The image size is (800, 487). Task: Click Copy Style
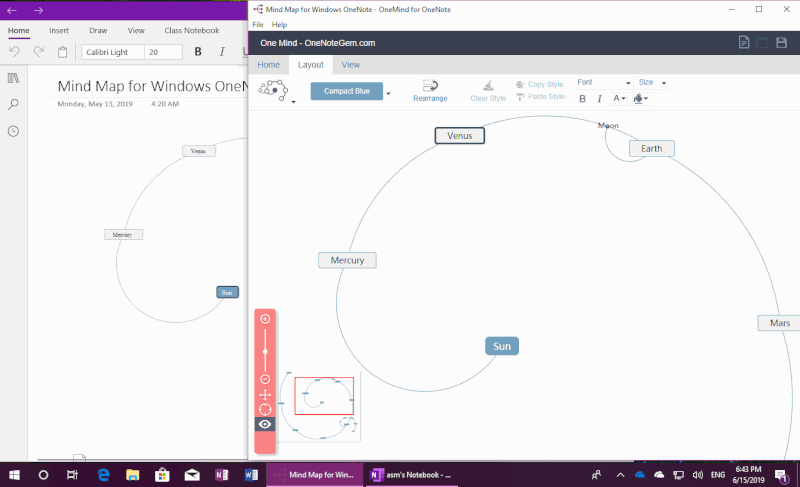[x=539, y=85]
